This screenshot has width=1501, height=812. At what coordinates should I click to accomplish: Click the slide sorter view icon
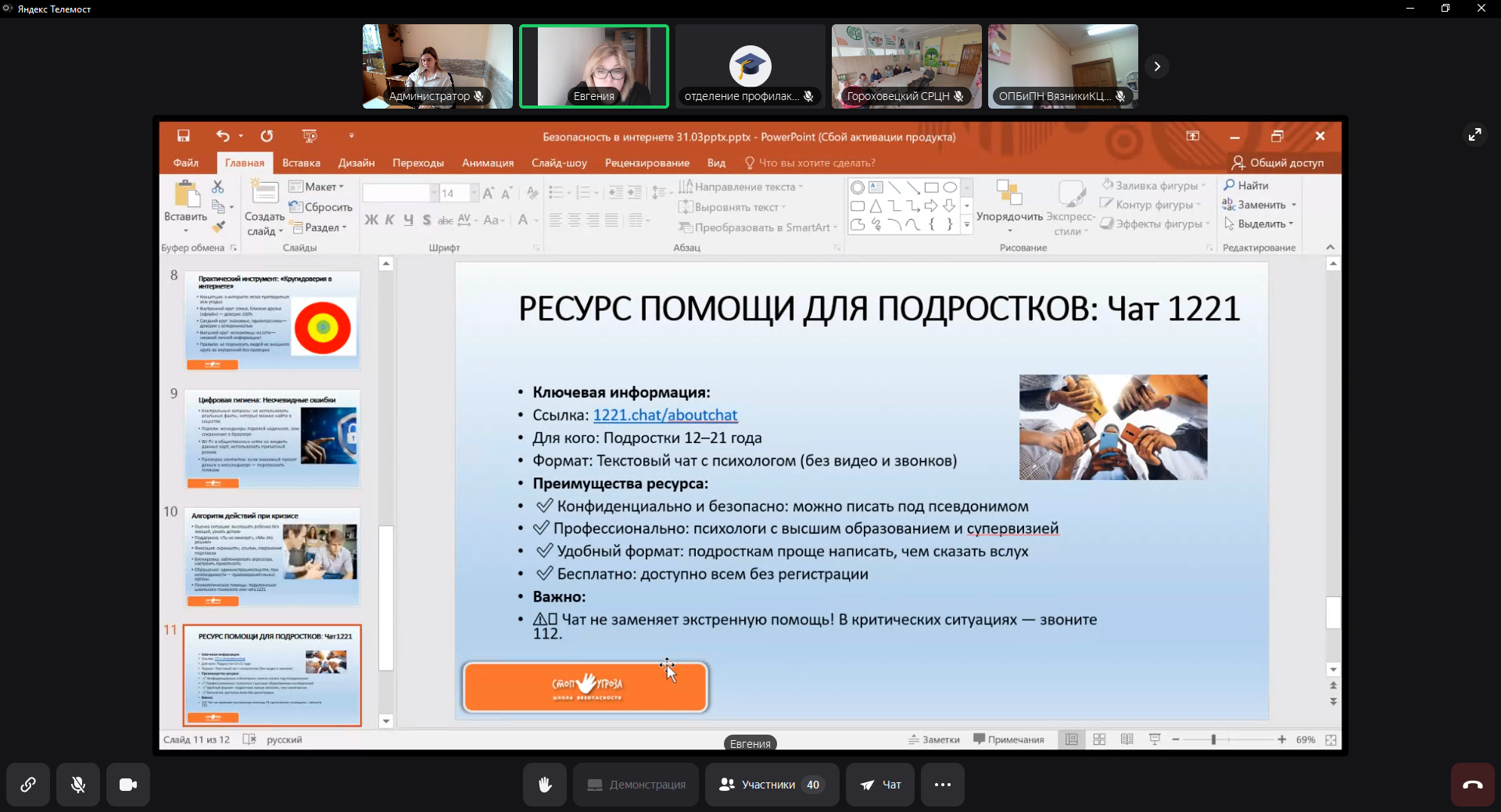pyautogui.click(x=1099, y=739)
